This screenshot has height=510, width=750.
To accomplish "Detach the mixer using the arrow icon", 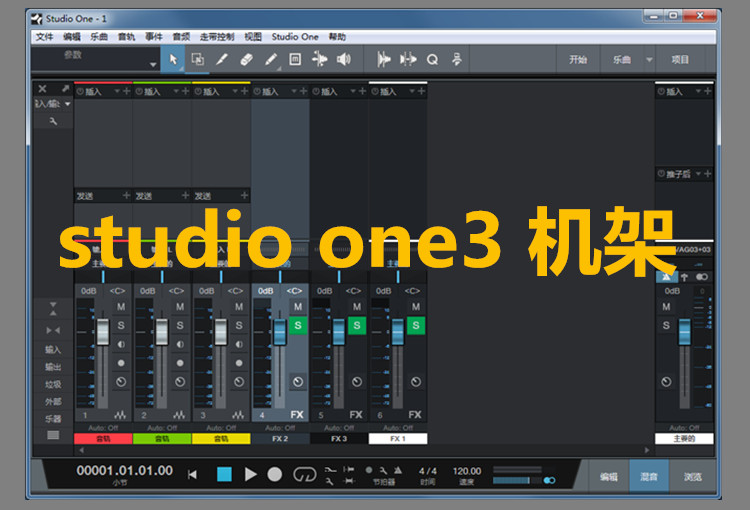I will pyautogui.click(x=65, y=89).
